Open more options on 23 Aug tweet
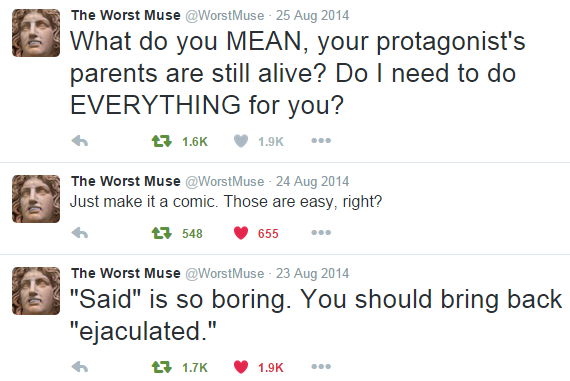 click(x=321, y=367)
